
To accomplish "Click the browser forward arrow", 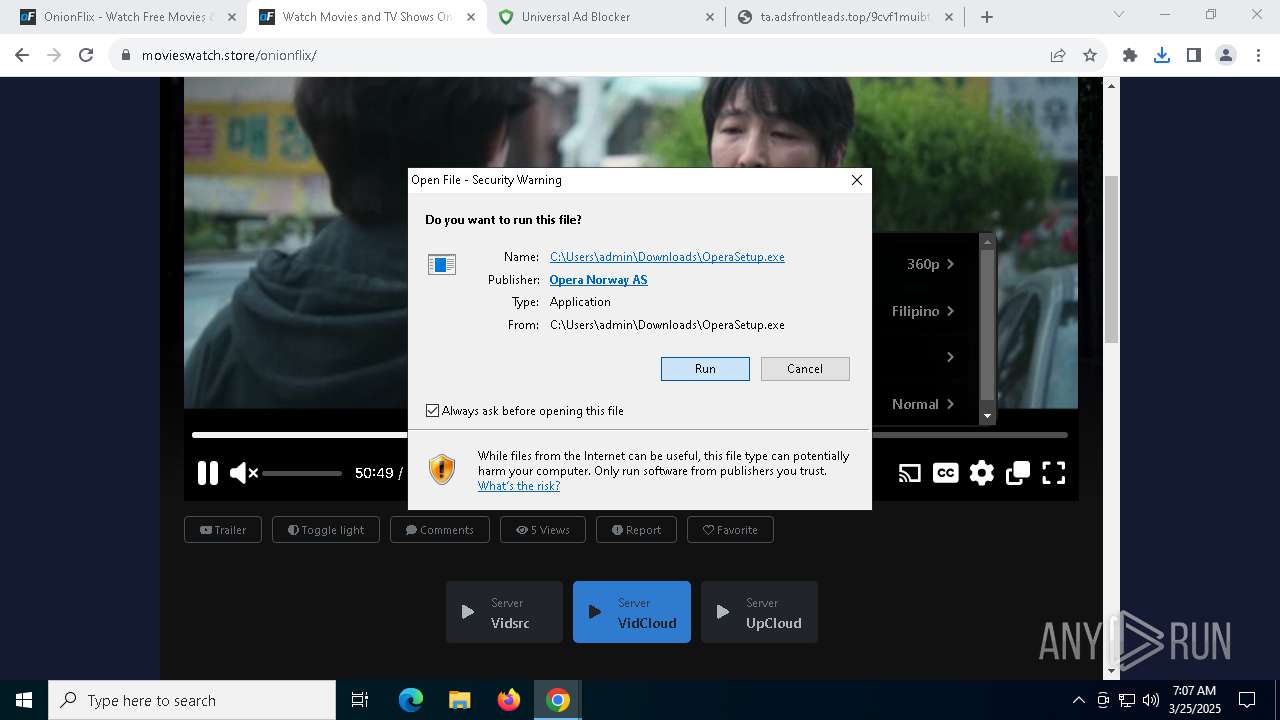I will (54, 56).
